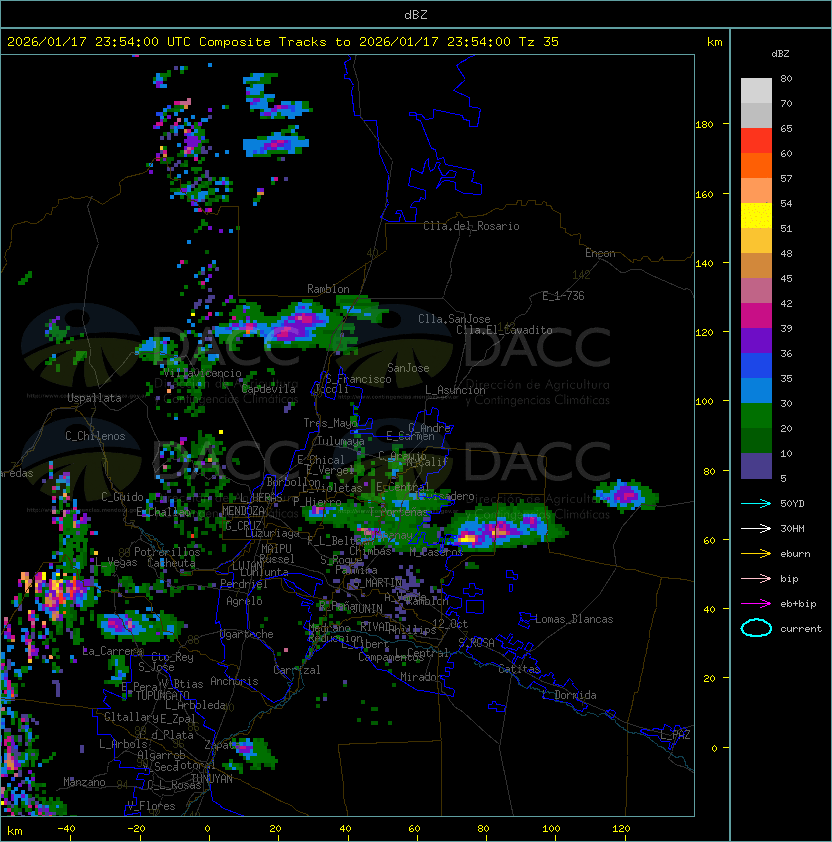The width and height of the screenshot is (832, 842).
Task: Pick the purple 36–39 dBZ swatch
Action: tap(756, 340)
